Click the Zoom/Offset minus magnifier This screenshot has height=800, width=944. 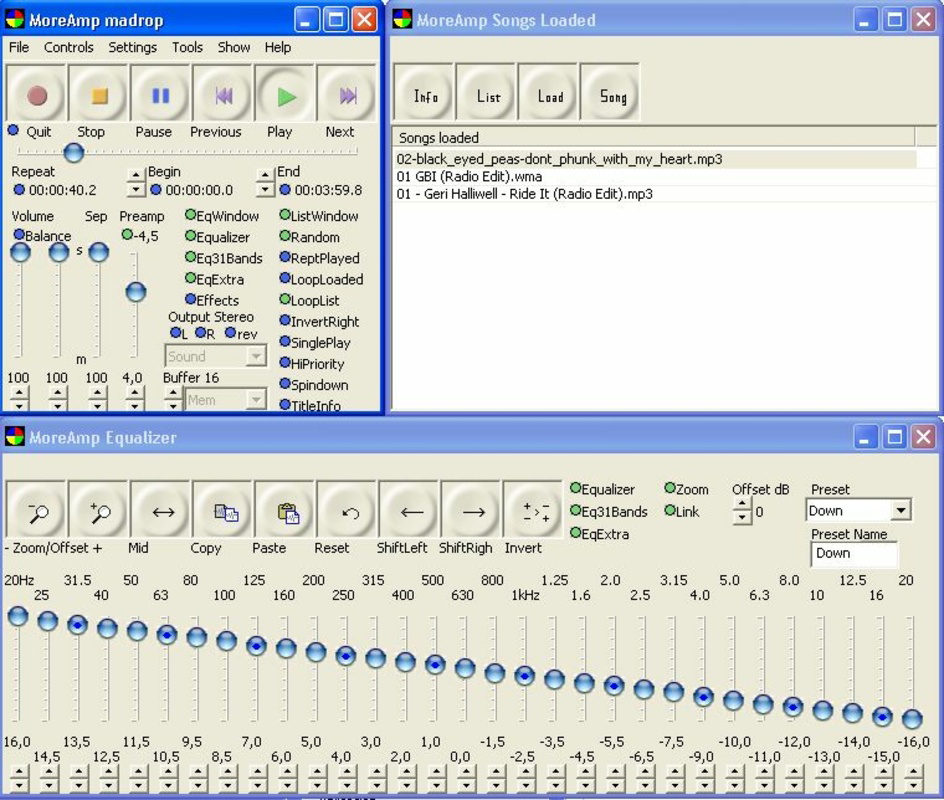[x=36, y=511]
